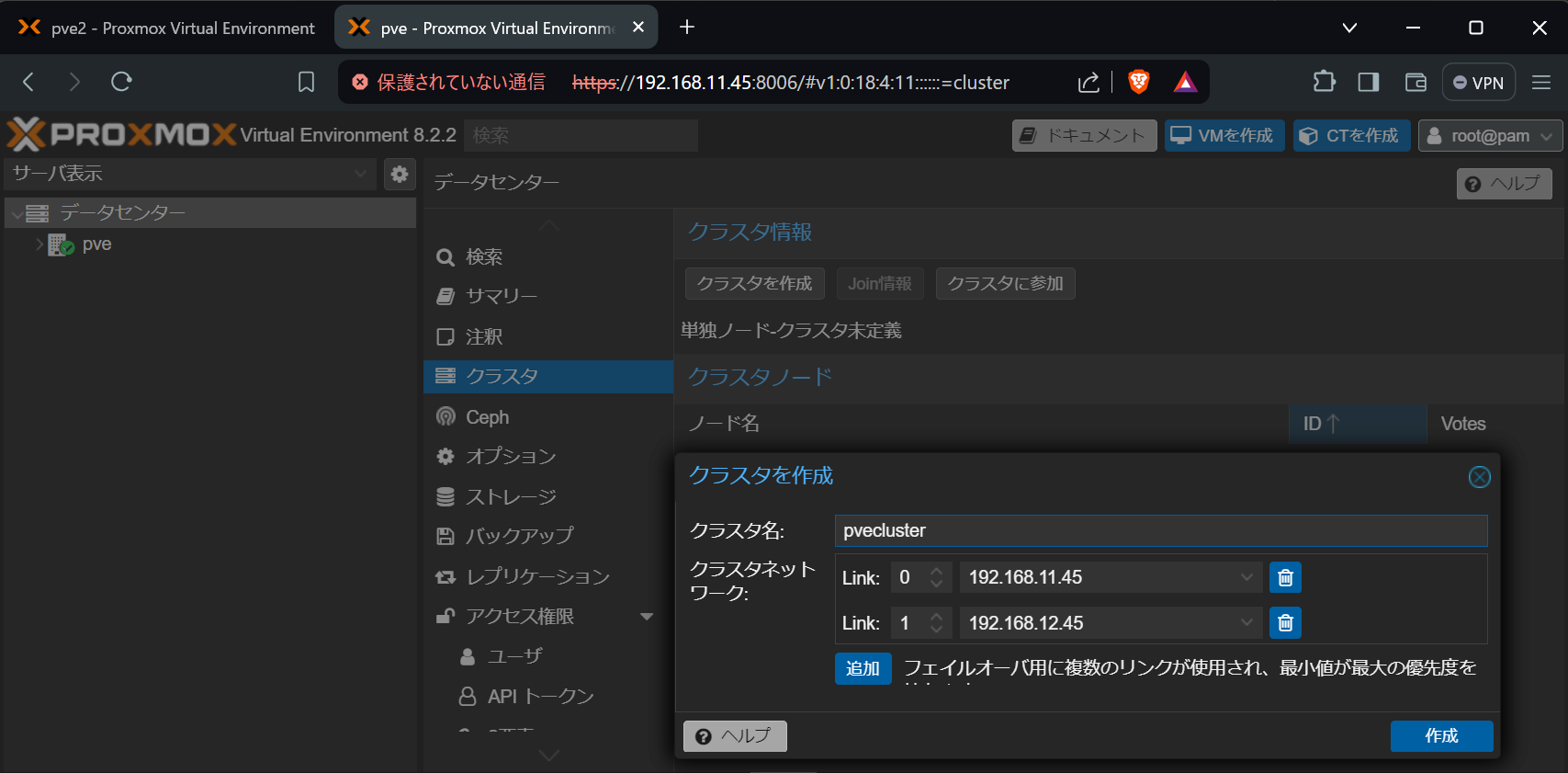Viewport: 1568px width, 773px height.
Task: Click the top-right ヘルプ button
Action: coord(1504,184)
